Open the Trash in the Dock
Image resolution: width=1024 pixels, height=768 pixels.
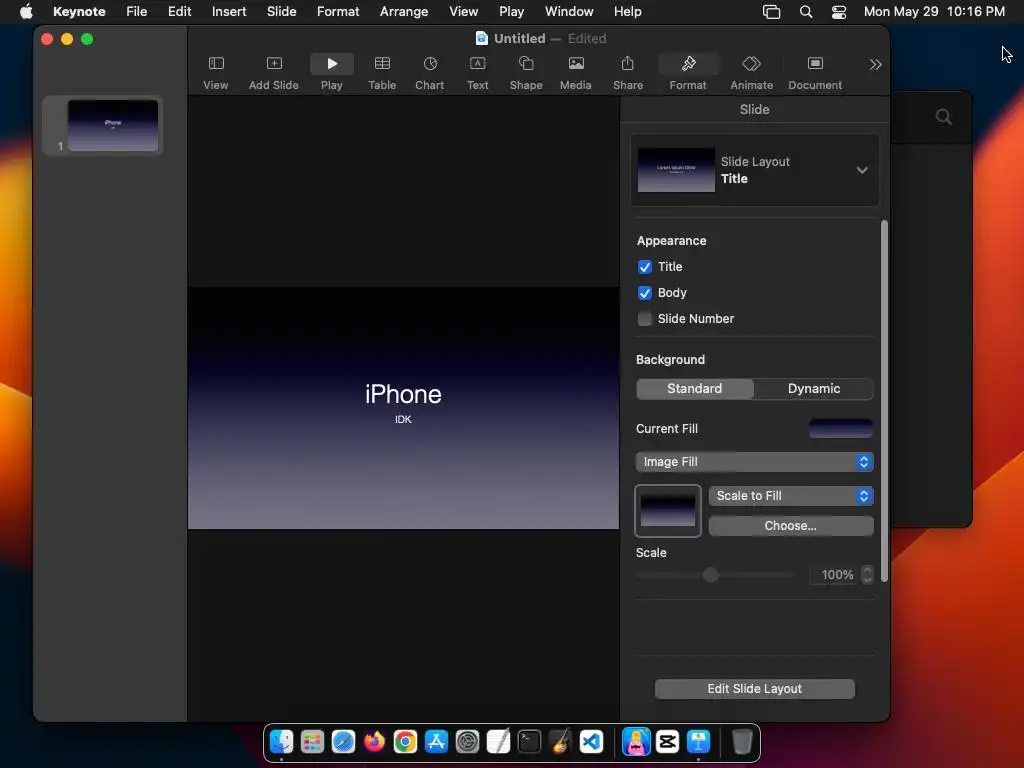pos(742,742)
